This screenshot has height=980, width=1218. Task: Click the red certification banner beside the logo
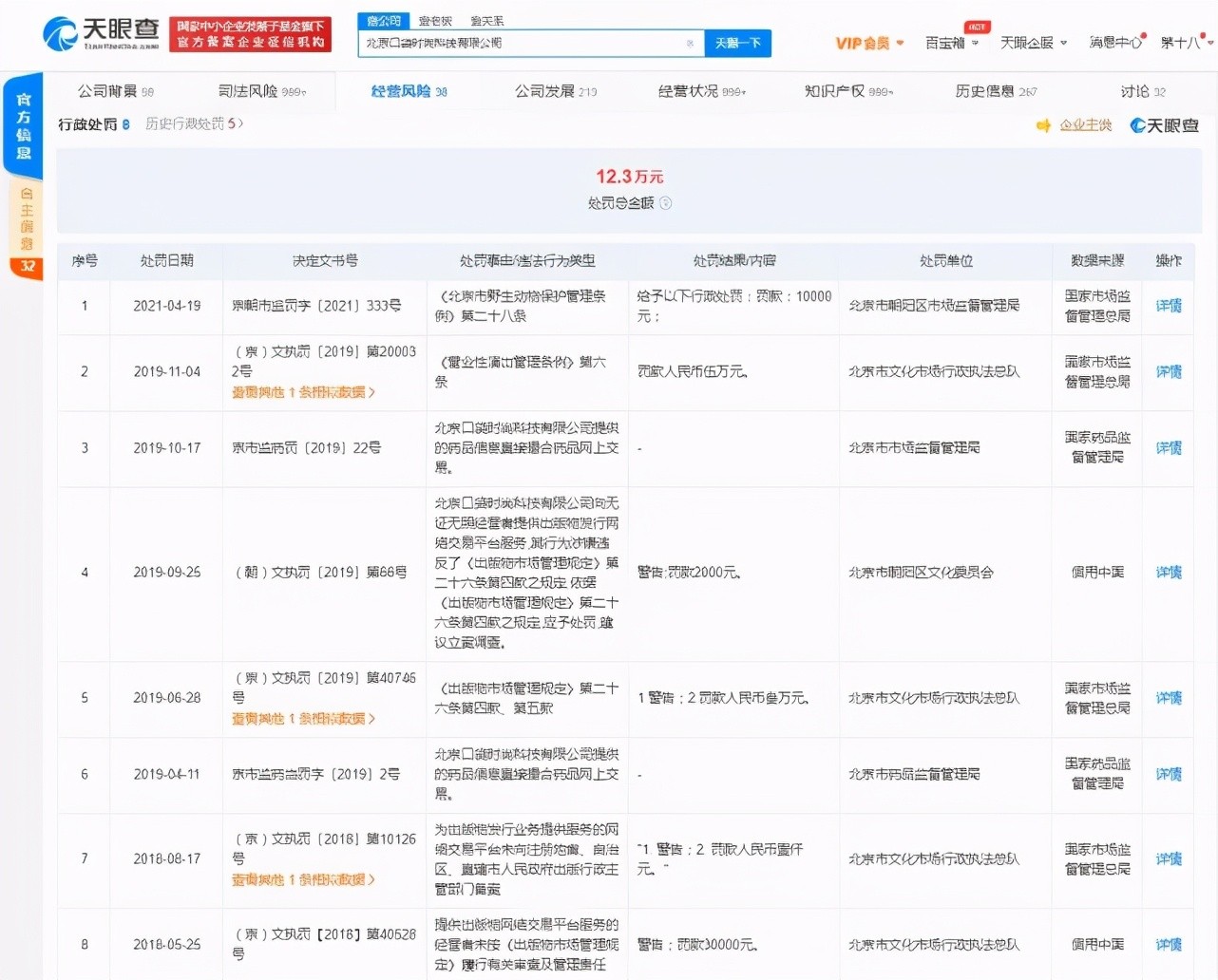click(250, 34)
